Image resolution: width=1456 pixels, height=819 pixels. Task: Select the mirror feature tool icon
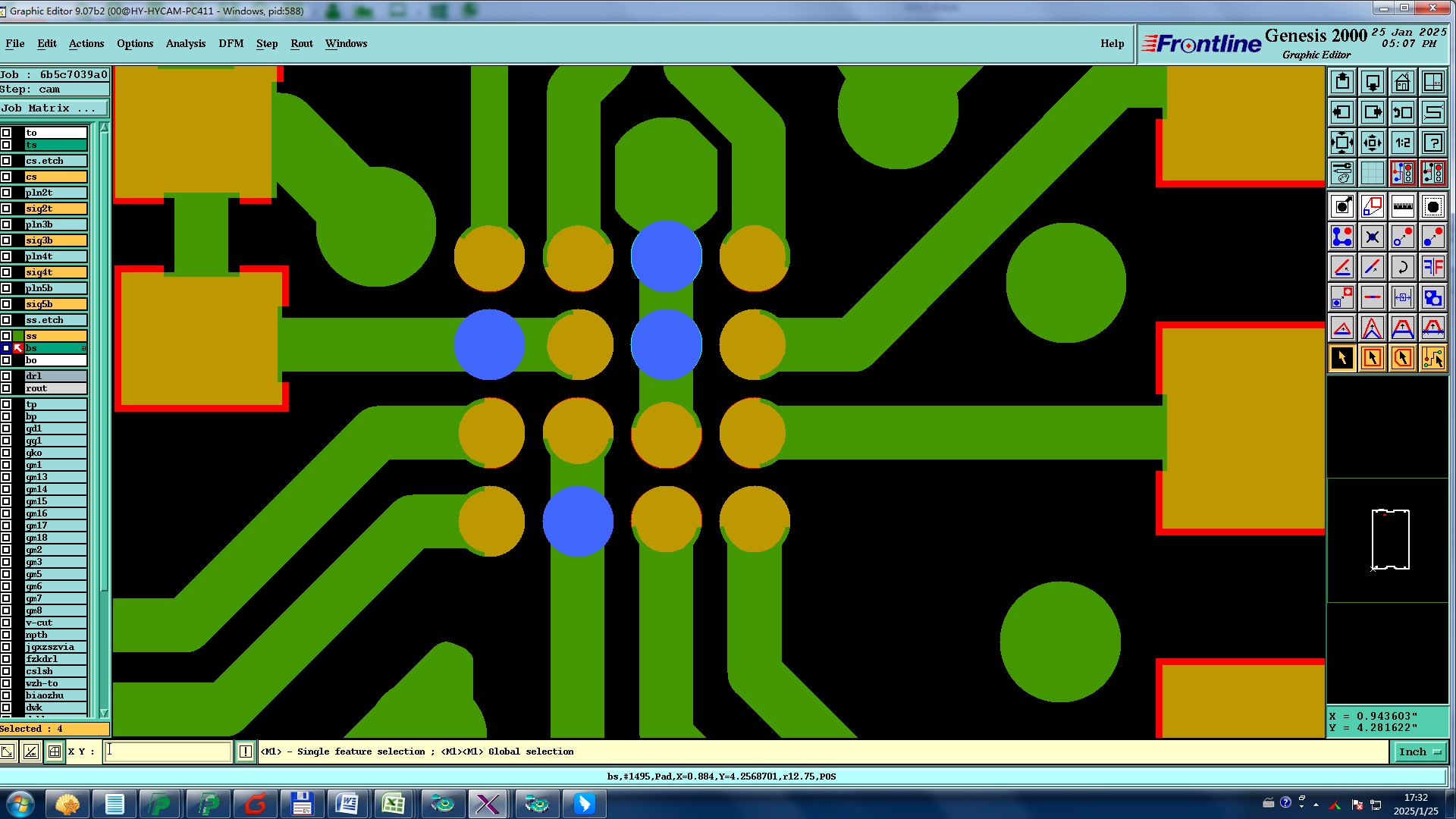coord(1432,267)
